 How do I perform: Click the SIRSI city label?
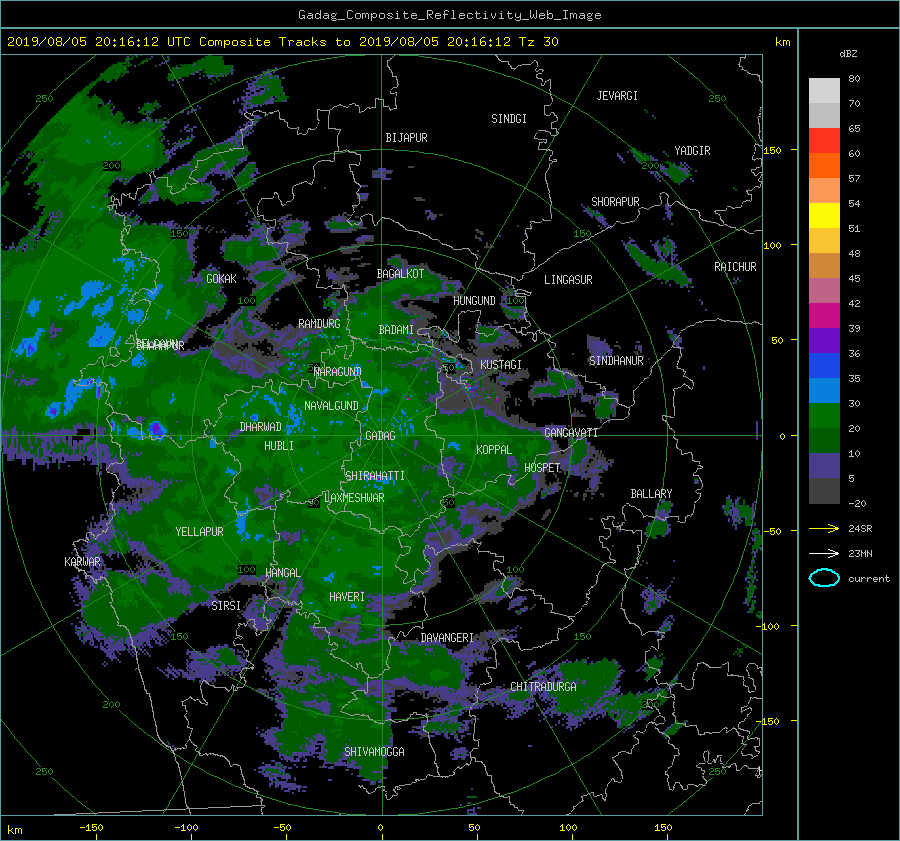226,606
